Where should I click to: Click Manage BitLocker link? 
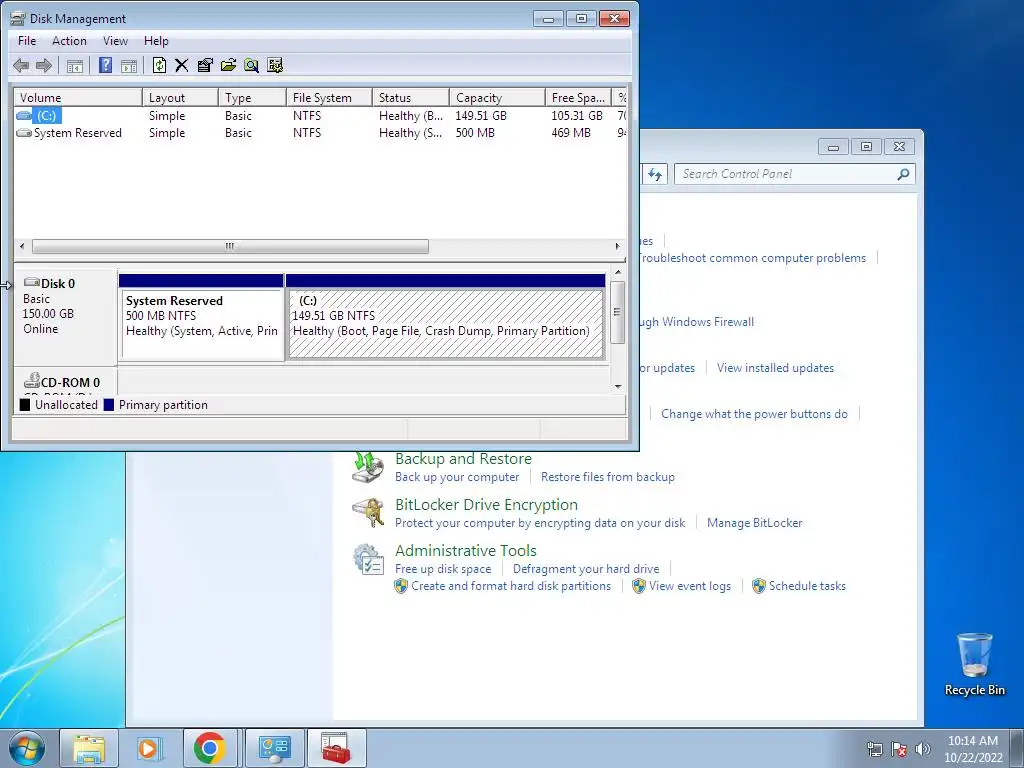[754, 522]
